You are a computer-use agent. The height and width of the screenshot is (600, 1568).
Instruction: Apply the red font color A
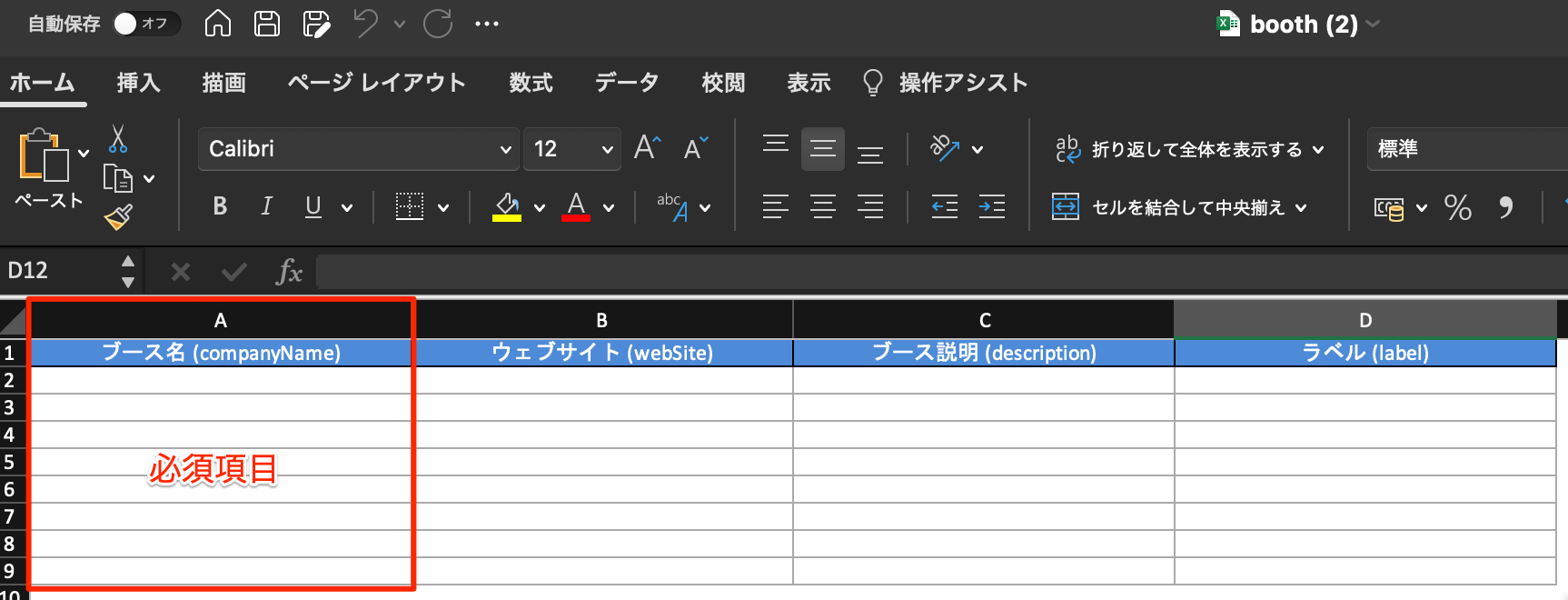[x=576, y=206]
